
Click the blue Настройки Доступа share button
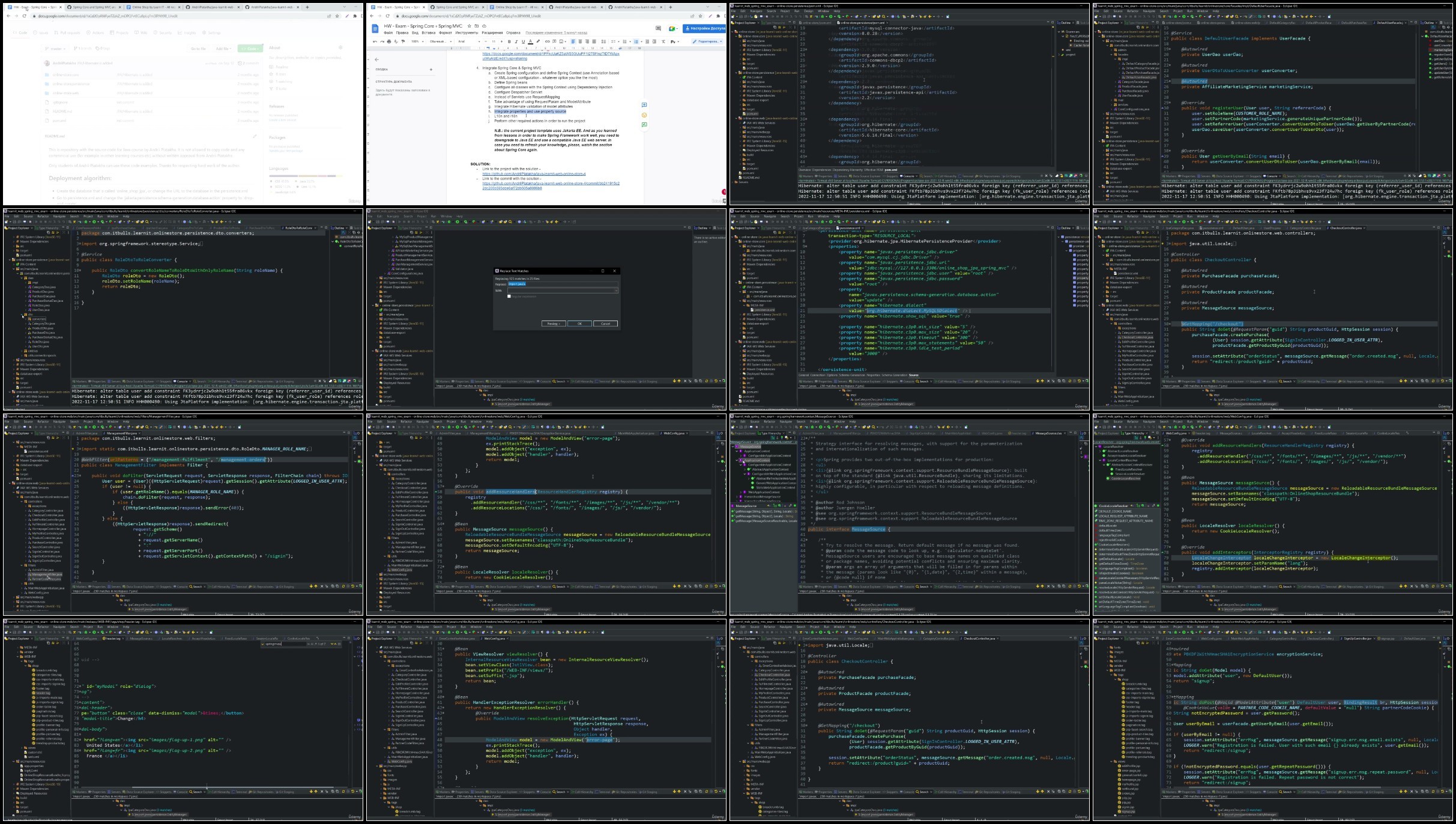click(x=704, y=28)
